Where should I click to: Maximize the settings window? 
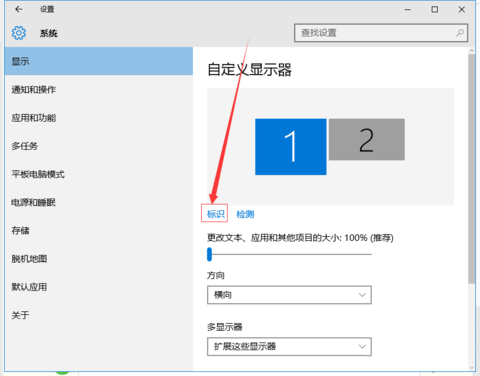[x=435, y=9]
